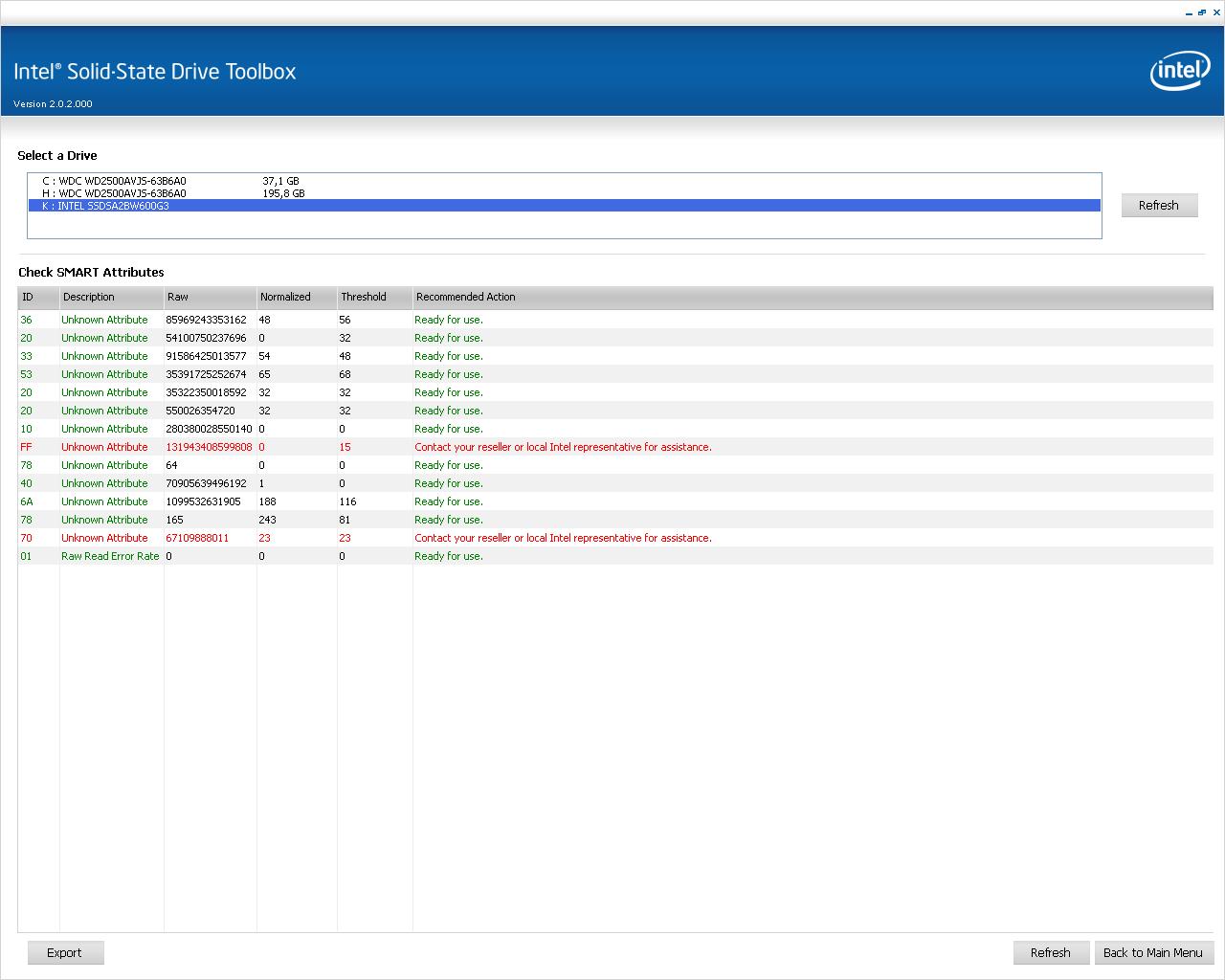Viewport: 1225px width, 980px height.
Task: Click the Recommended Action column header
Action: click(x=813, y=297)
